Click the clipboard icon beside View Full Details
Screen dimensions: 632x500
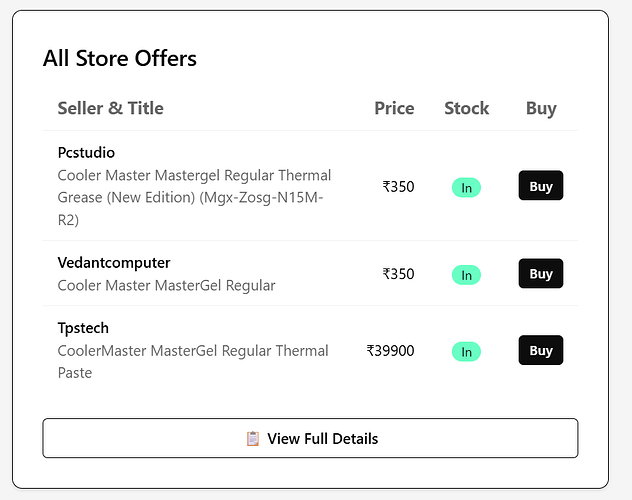(x=252, y=438)
